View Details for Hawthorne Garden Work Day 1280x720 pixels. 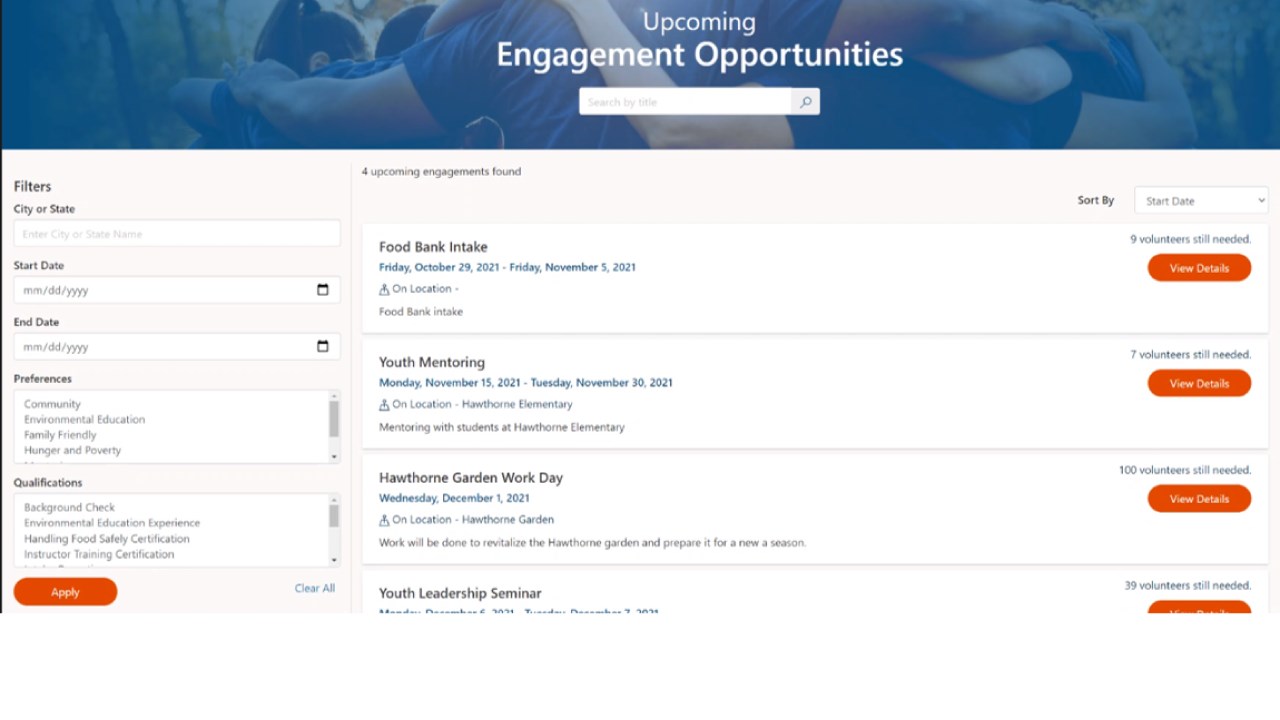pos(1199,499)
